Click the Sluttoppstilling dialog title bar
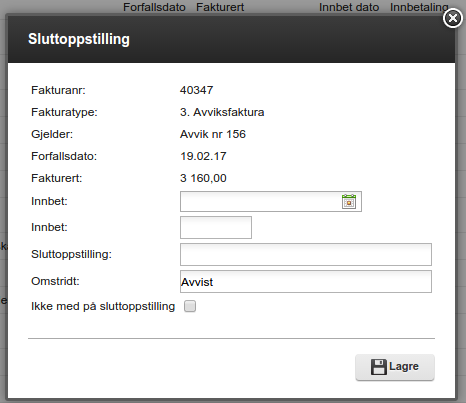The height and width of the screenshot is (403, 466). tap(231, 39)
